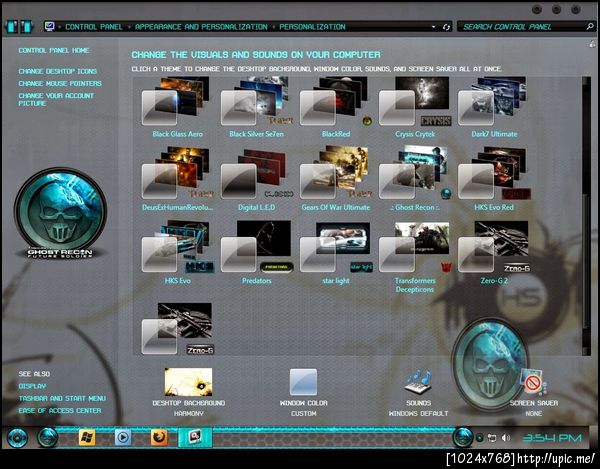Open Change mouse pointers link
Image resolution: width=600 pixels, height=469 pixels.
pos(60,83)
